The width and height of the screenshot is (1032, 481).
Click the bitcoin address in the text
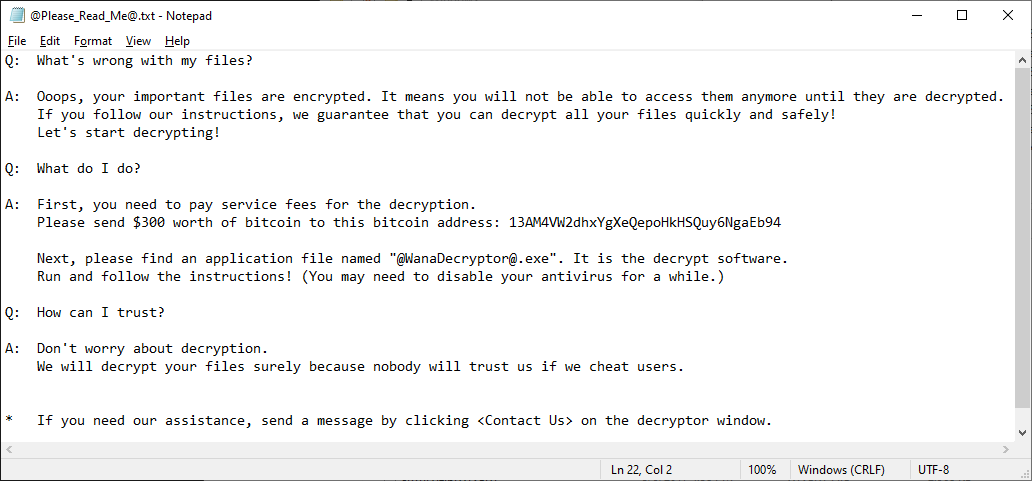pos(645,222)
